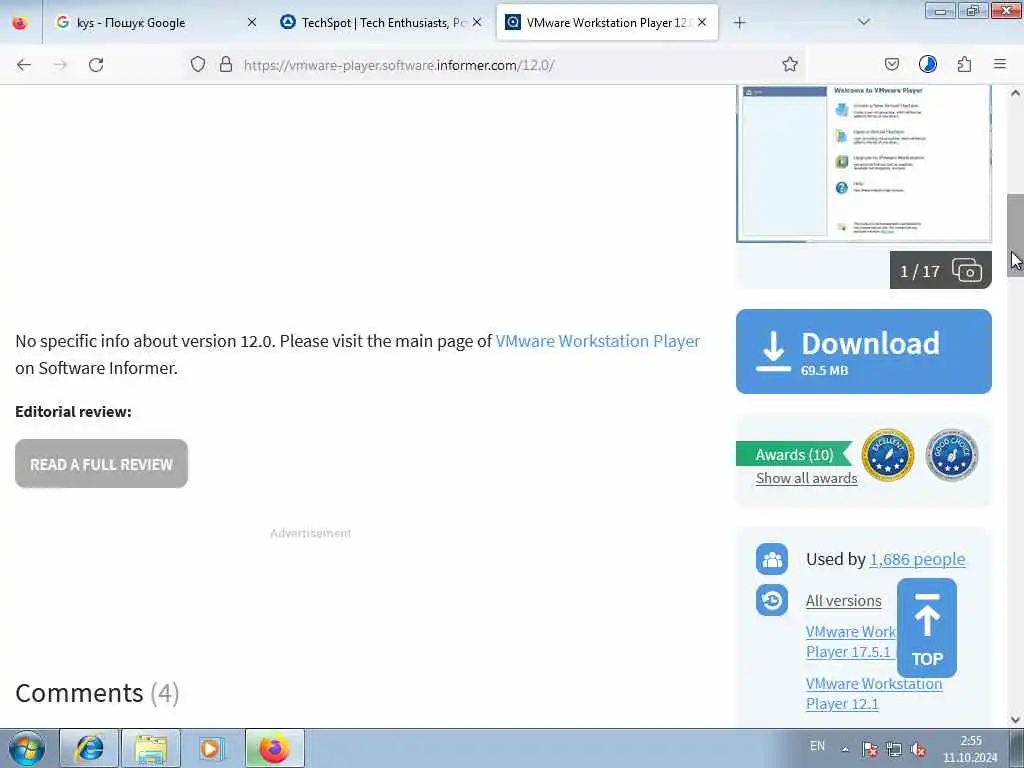Follow the VMware Workstation Player link in text
This screenshot has height=768, width=1024.
tap(598, 341)
